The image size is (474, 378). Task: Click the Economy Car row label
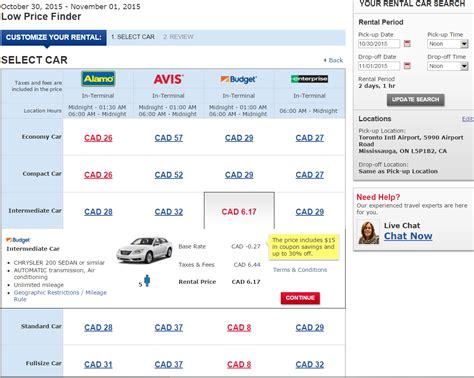(x=42, y=137)
